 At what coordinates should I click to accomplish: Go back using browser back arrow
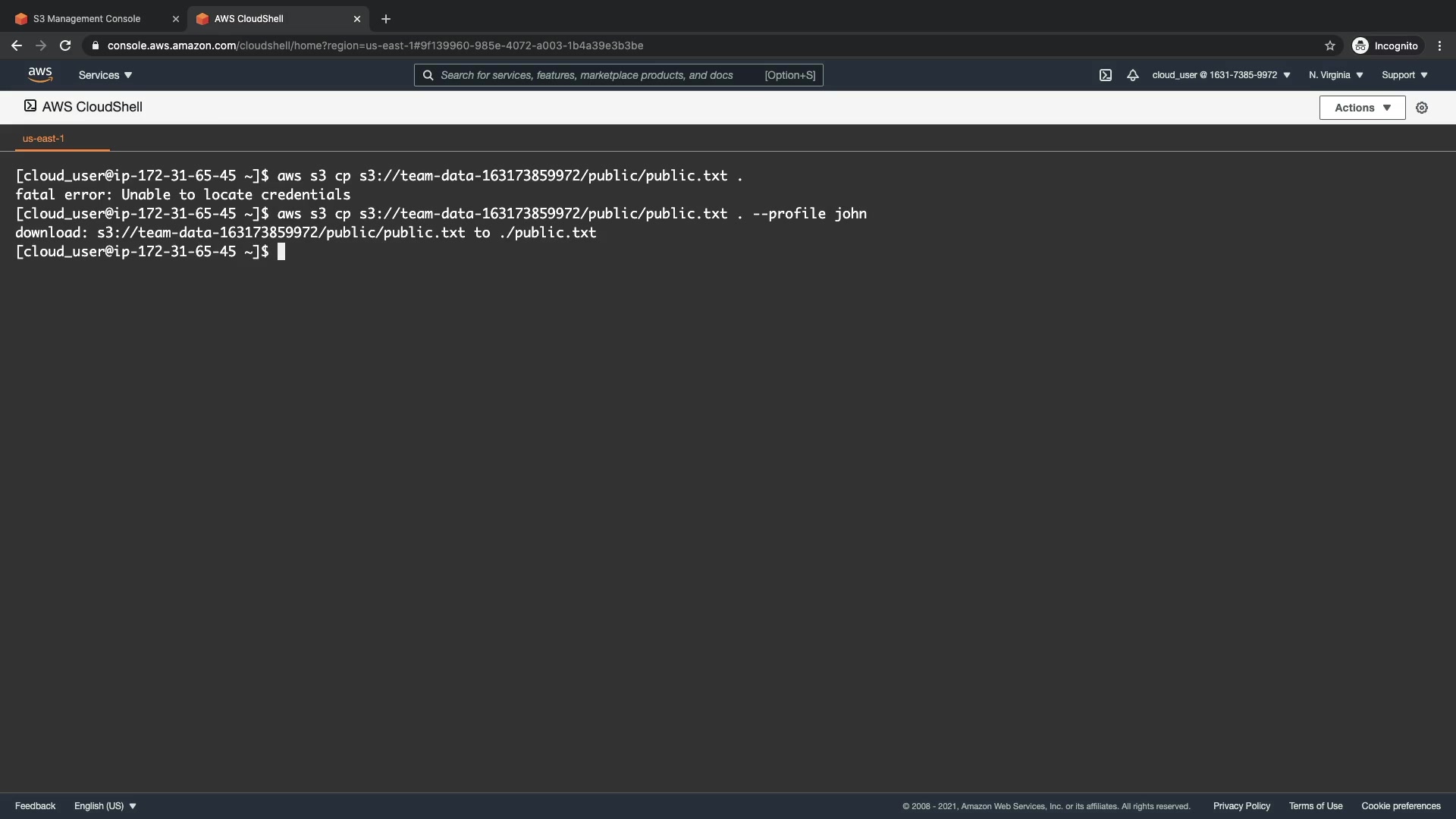16,45
